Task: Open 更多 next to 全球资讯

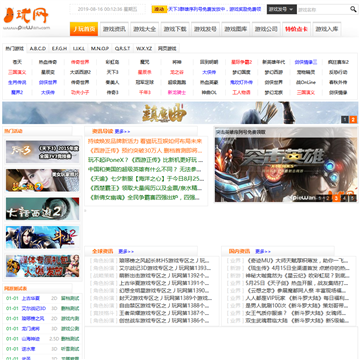Action: pyautogui.click(x=126, y=251)
